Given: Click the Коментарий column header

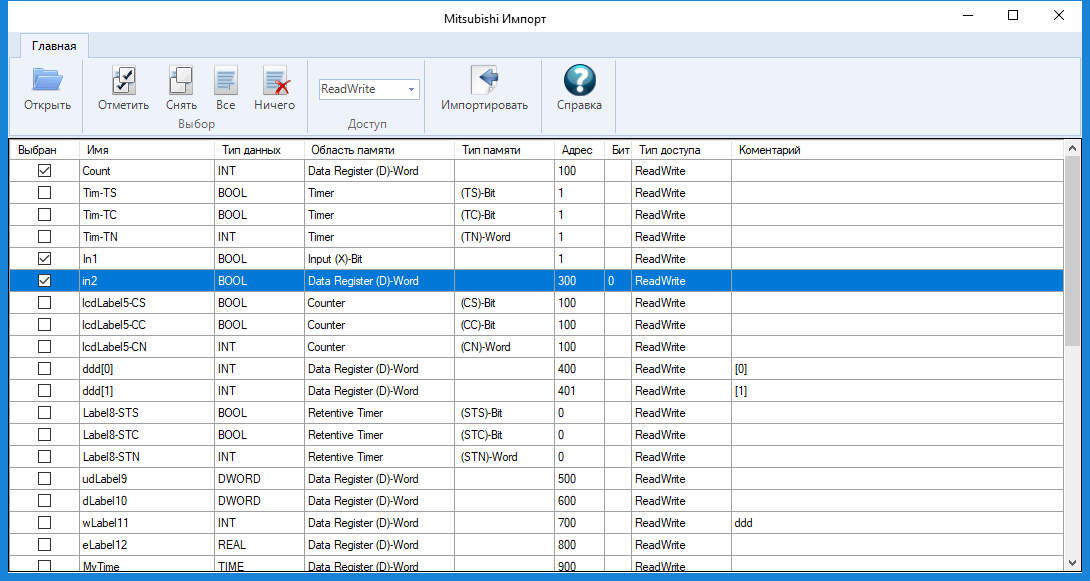Looking at the screenshot, I should tap(897, 150).
